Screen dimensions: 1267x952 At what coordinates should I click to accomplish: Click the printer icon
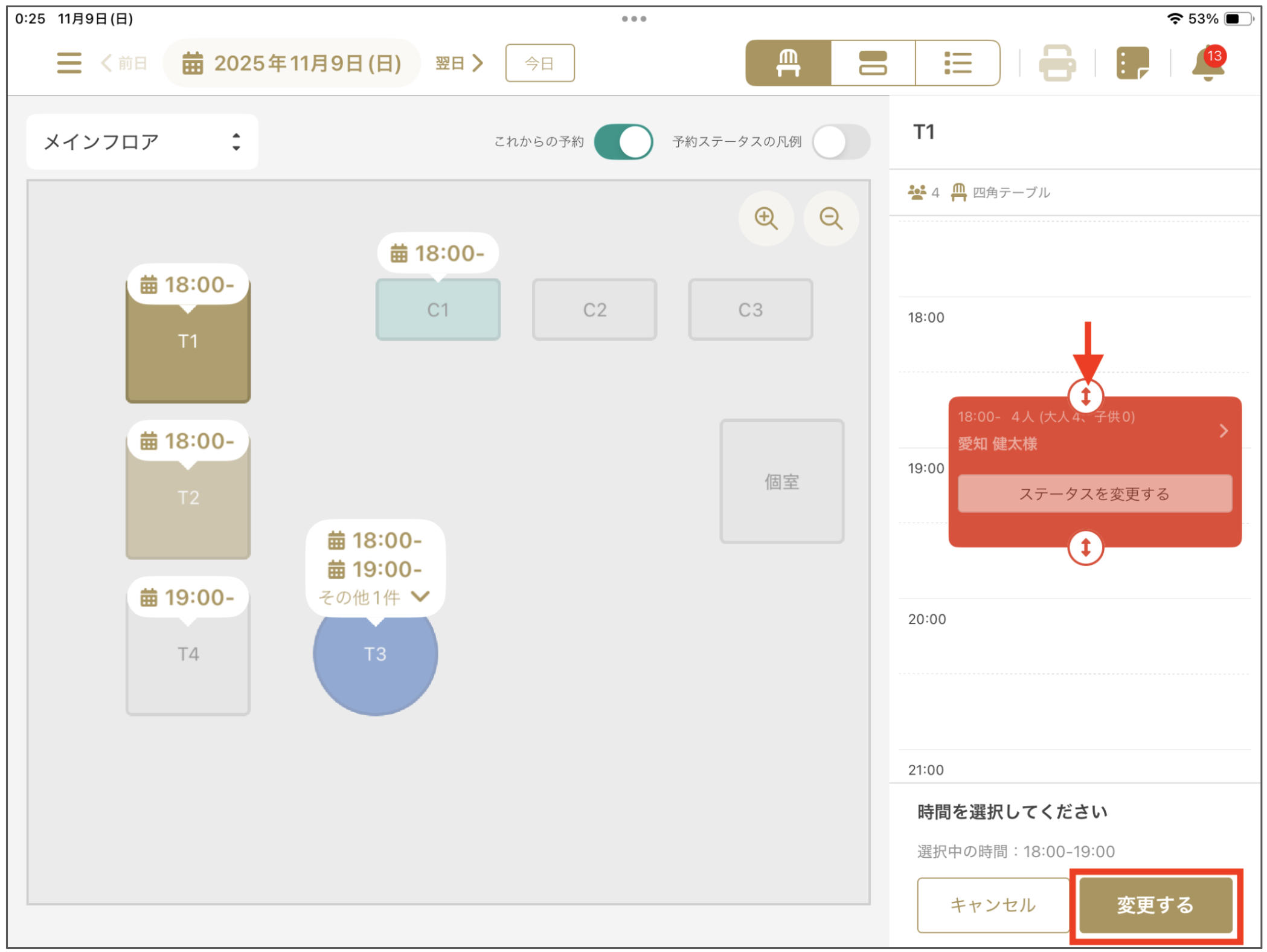pyautogui.click(x=1056, y=63)
